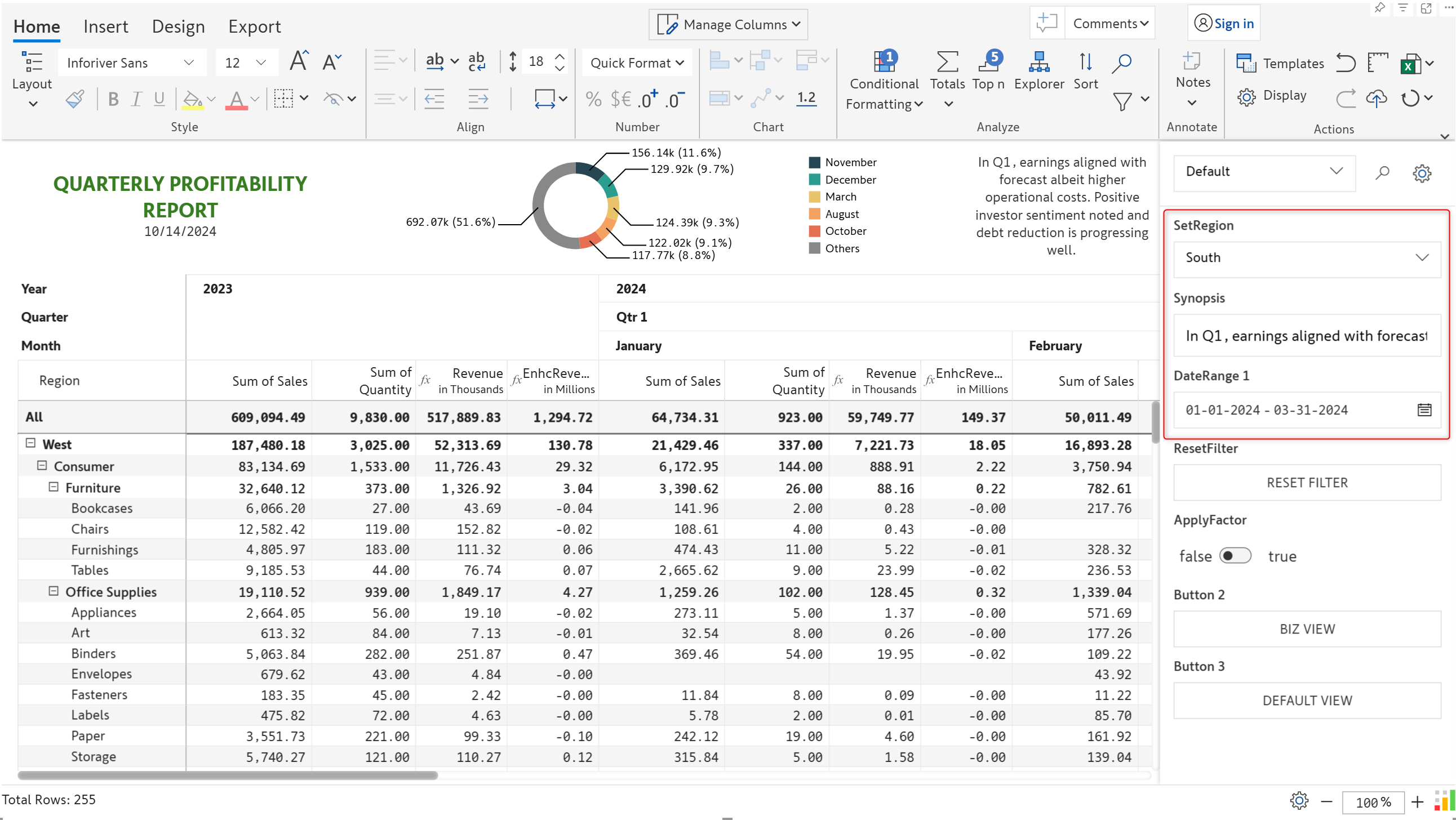
Task: Click the Notes annotation icon
Action: [x=1192, y=61]
